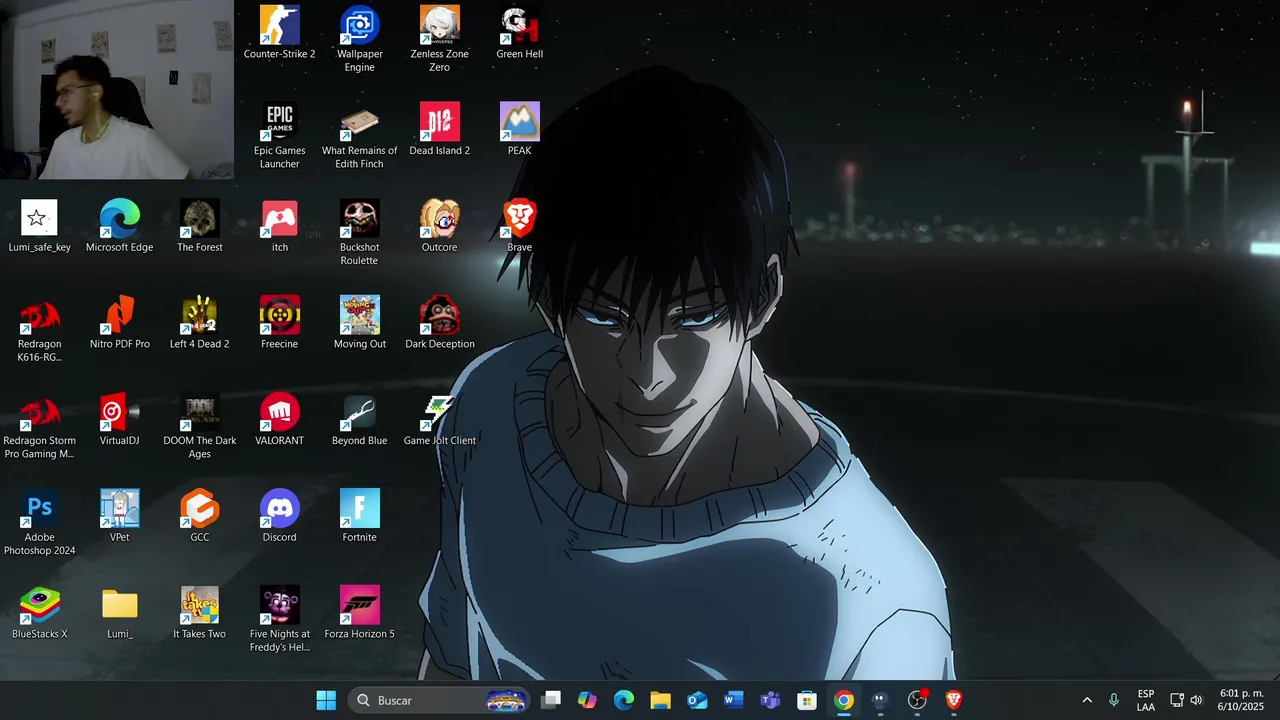Select the Forza Horizon 5 shortcut
This screenshot has height=720, width=1280.
click(360, 613)
